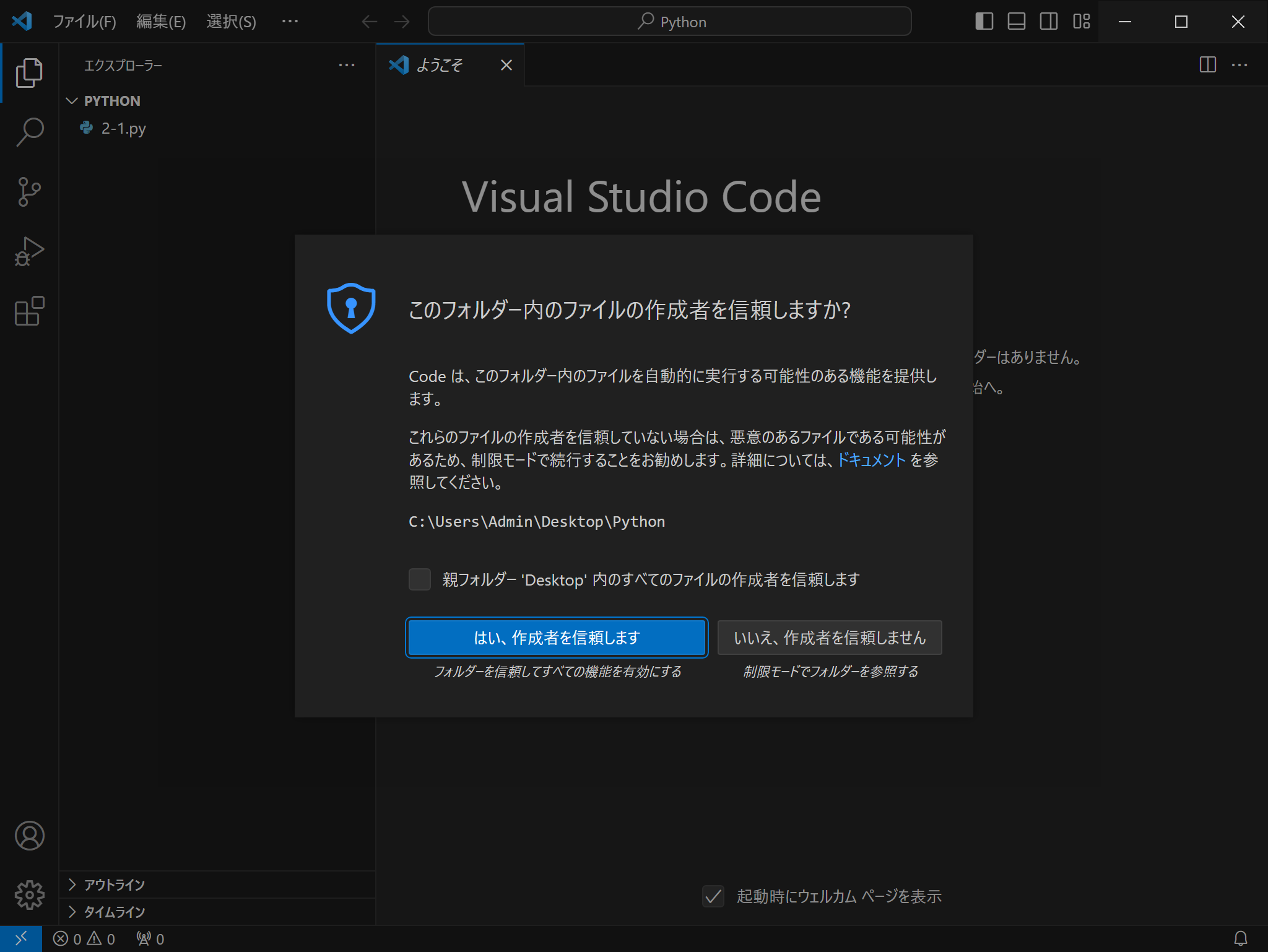
Task: Open the ドキュメント link in dialog
Action: point(871,460)
